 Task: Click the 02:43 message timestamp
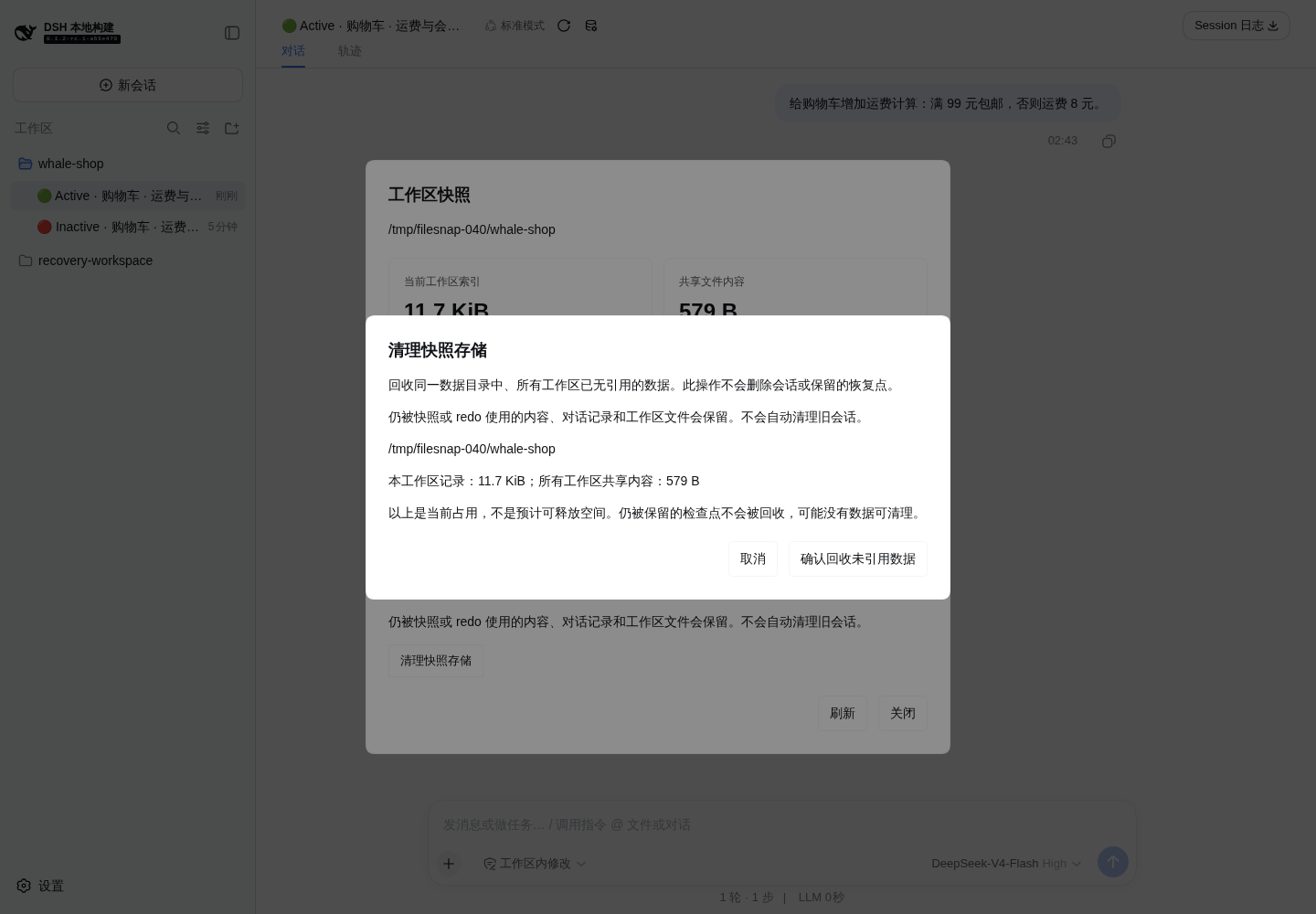tap(1062, 141)
